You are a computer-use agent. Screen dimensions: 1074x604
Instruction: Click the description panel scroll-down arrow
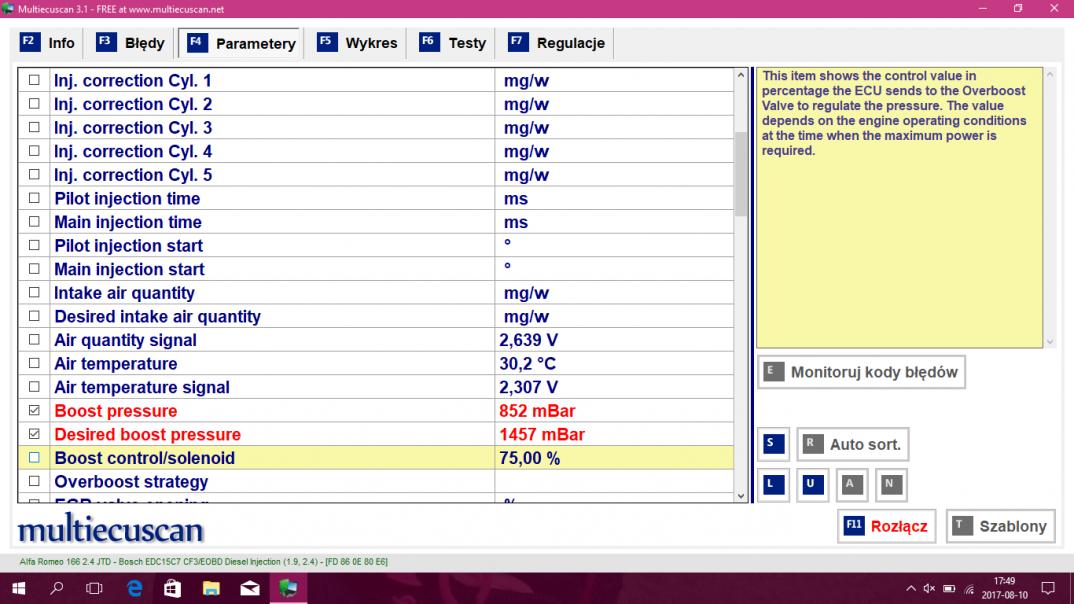(1049, 341)
